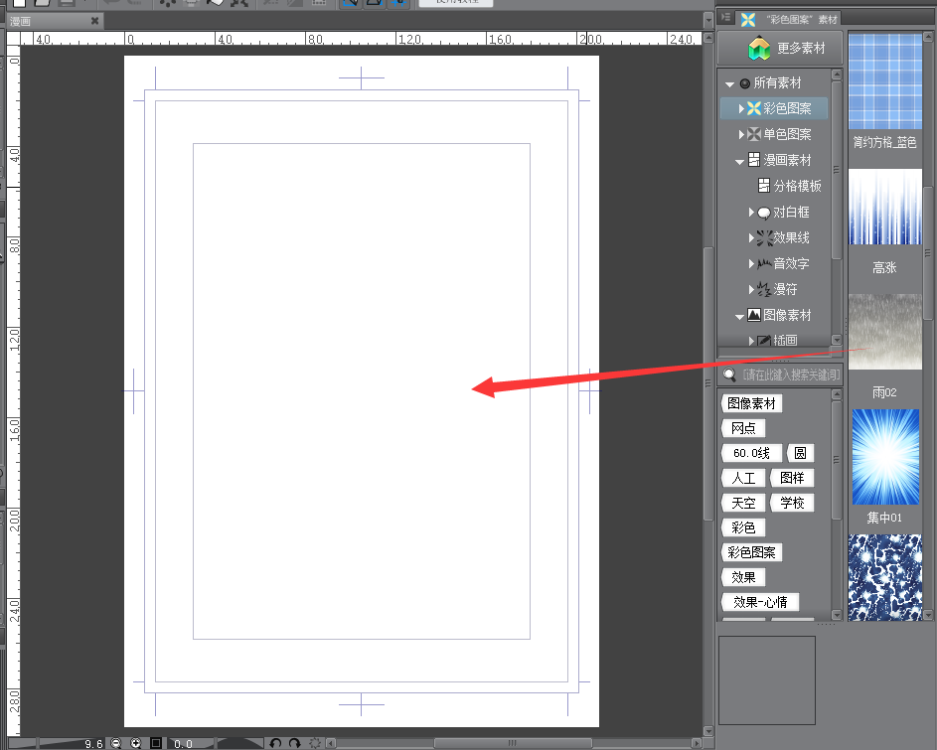The width and height of the screenshot is (937, 750).
Task: Rotate the canvas left with the counterclockwise arrow
Action: (275, 743)
